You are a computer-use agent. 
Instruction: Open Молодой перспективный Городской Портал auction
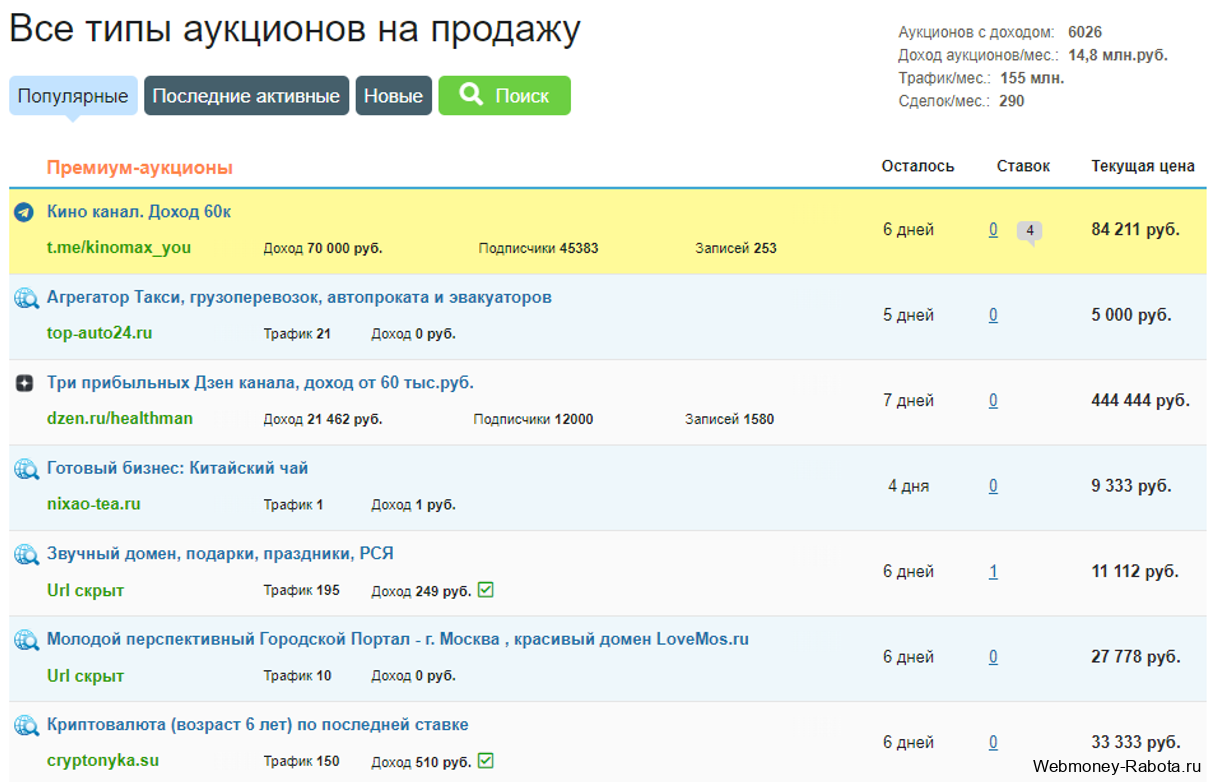click(398, 639)
